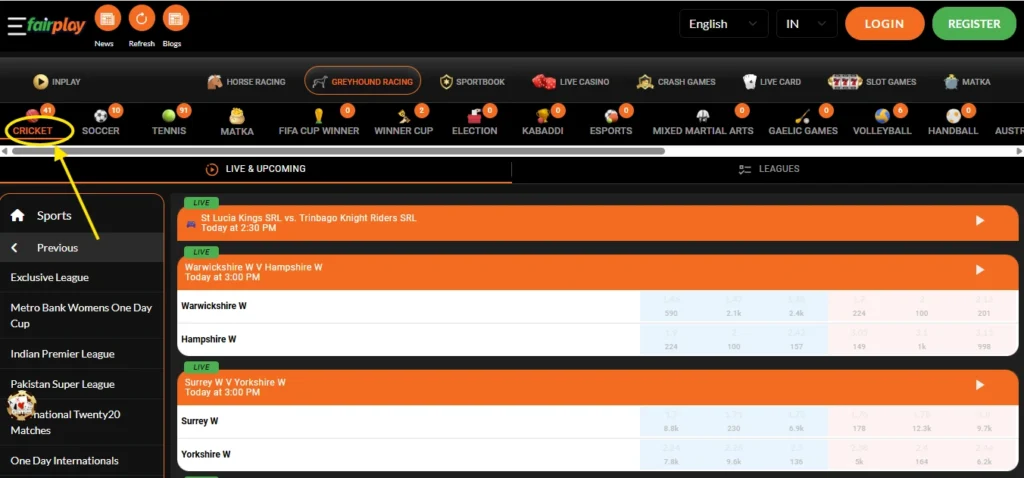Open Metro Bank Womens One Day Cup
The height and width of the screenshot is (478, 1024).
(x=82, y=315)
